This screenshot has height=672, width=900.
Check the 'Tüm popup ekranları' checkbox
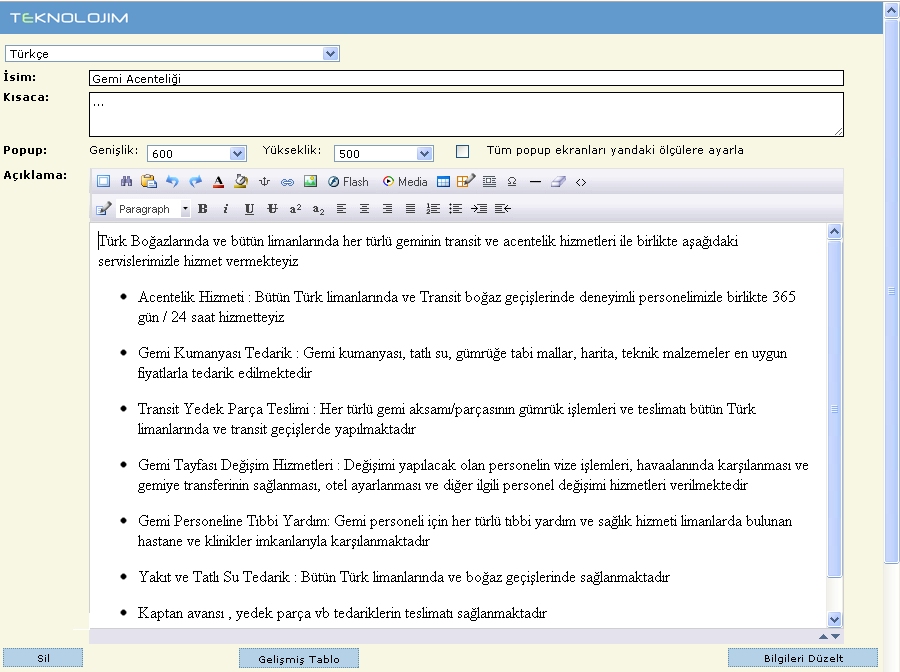click(x=462, y=152)
